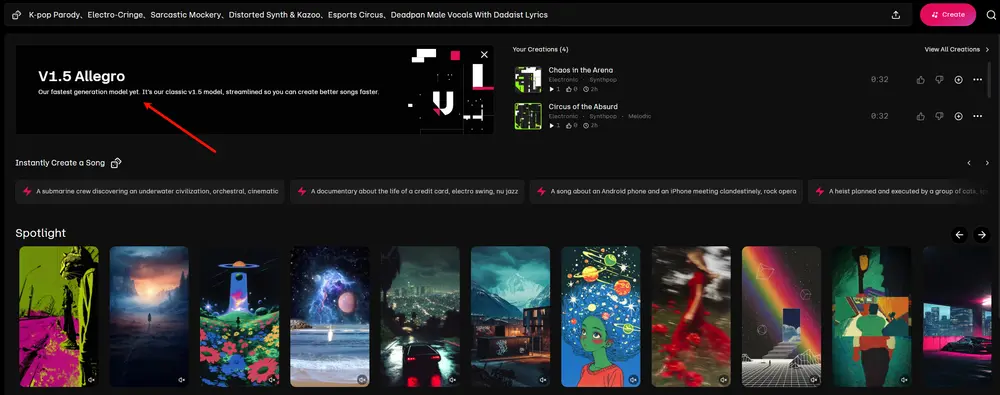Image resolution: width=1000 pixels, height=395 pixels.
Task: Click the V1.5 Allegro banner heading
Action: pos(82,77)
